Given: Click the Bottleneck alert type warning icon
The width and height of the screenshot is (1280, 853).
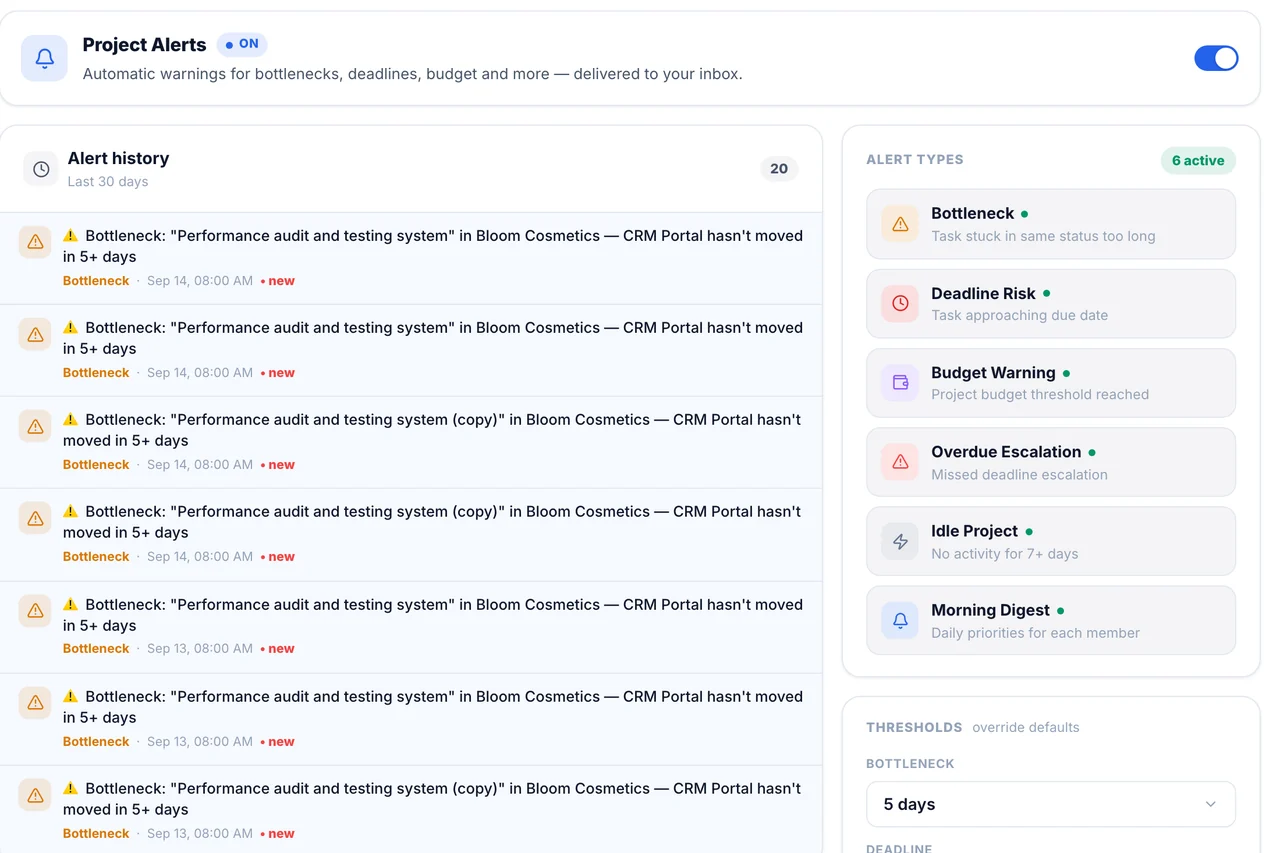Looking at the screenshot, I should tap(900, 224).
